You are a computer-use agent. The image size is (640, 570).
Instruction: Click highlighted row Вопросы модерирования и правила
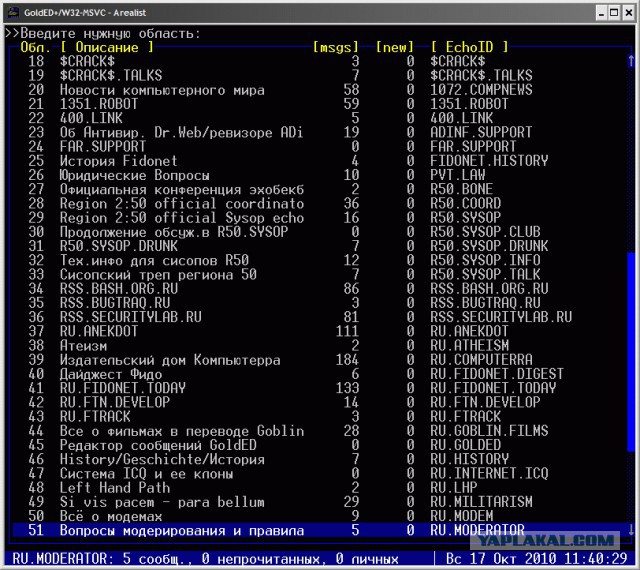pos(320,530)
